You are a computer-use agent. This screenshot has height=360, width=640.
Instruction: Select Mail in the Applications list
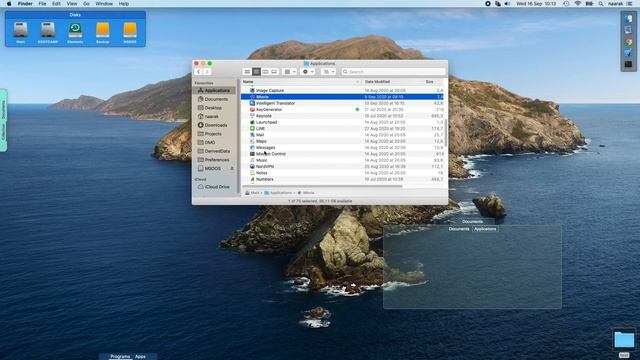(342, 135)
